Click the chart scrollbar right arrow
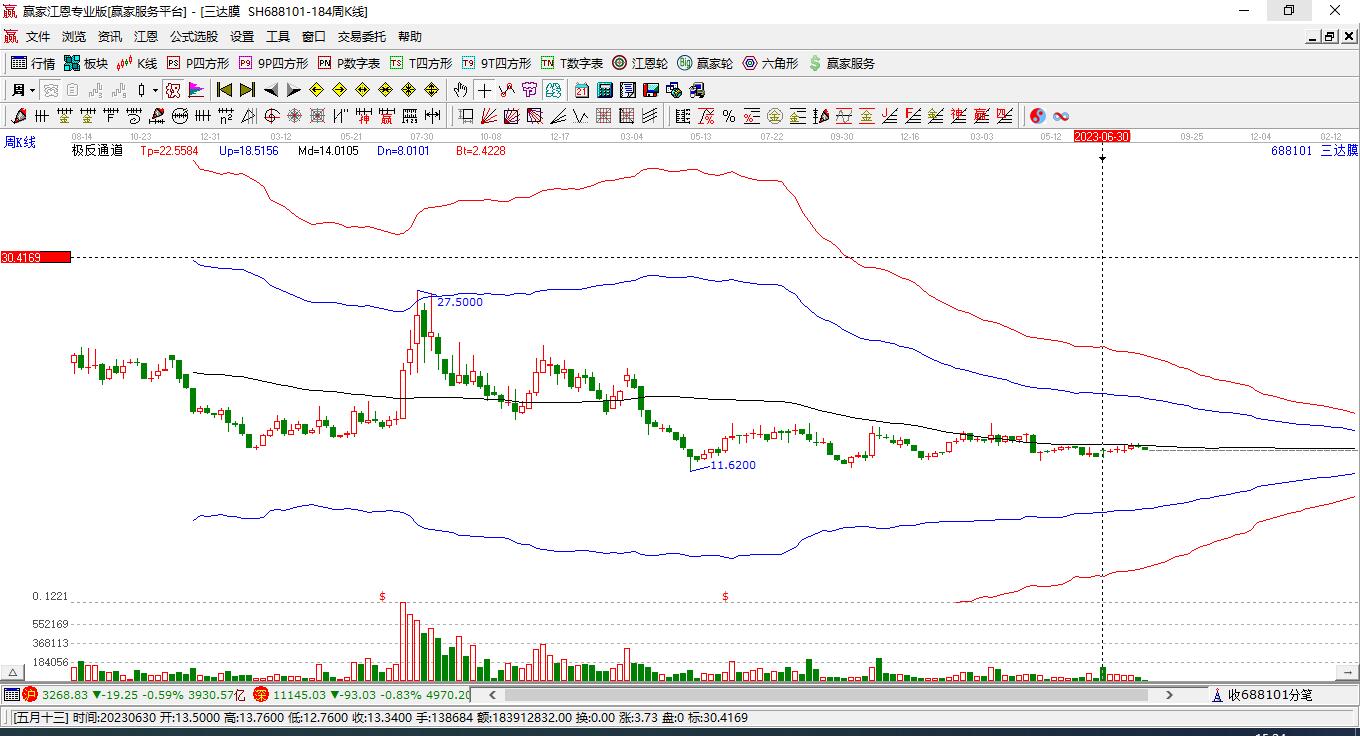Screen dimensions: 1360x736 tap(1169, 694)
